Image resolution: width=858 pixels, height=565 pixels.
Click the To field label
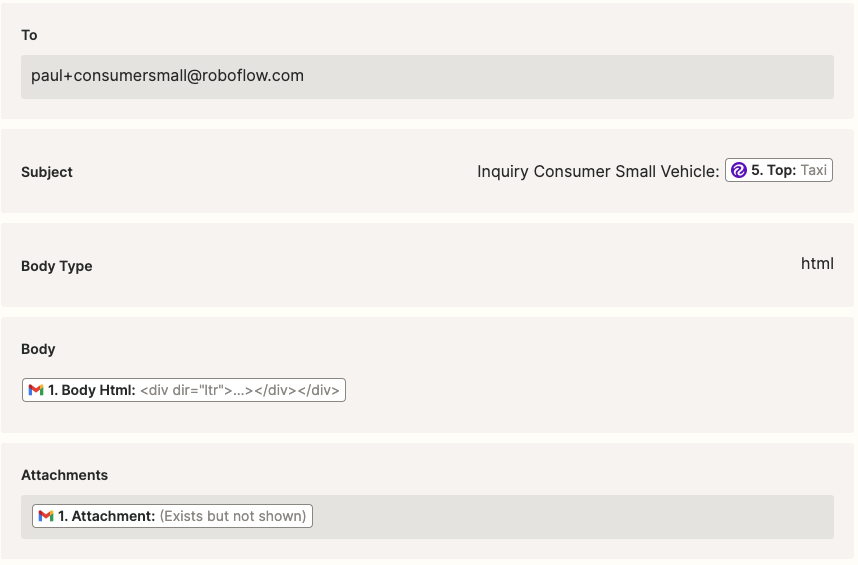(x=30, y=35)
